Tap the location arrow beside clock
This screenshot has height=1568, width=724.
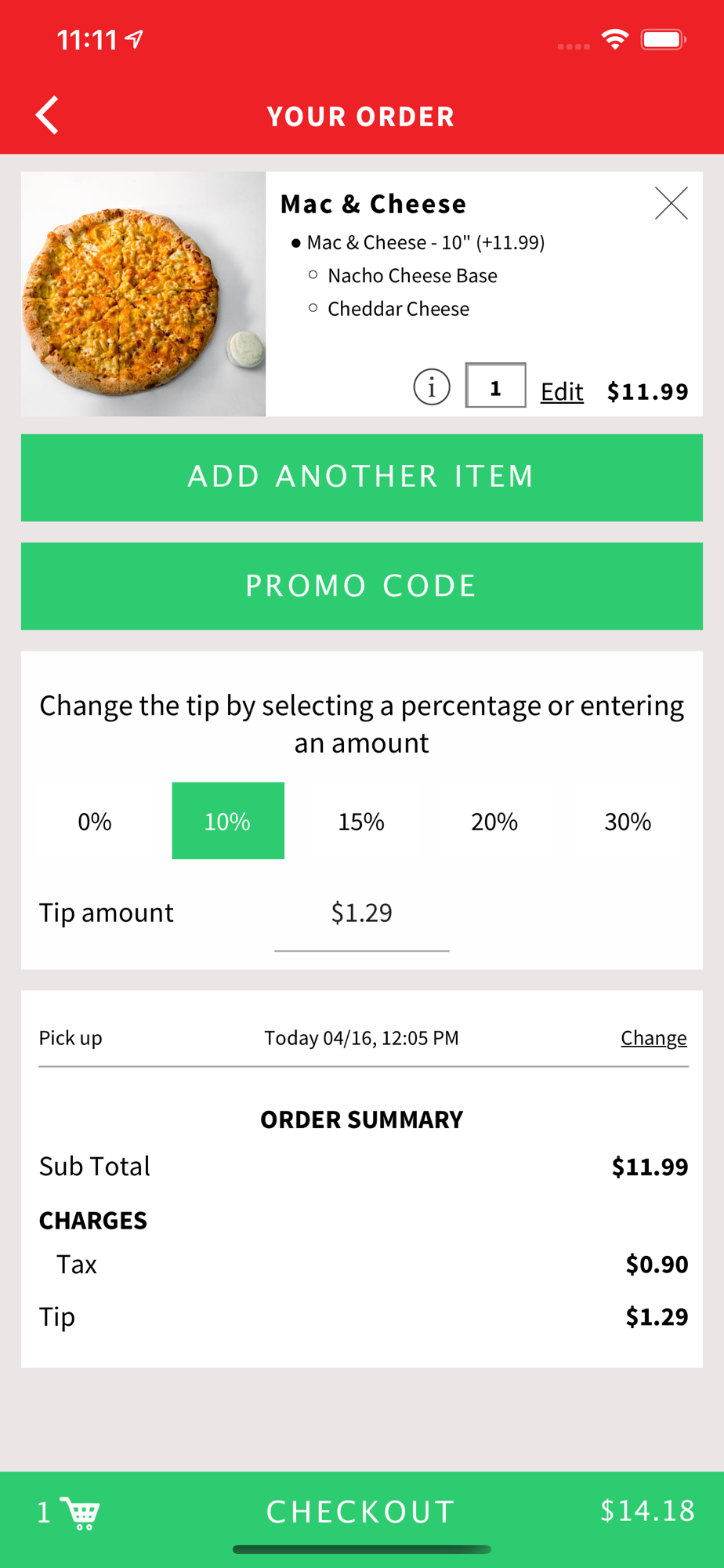tap(135, 39)
